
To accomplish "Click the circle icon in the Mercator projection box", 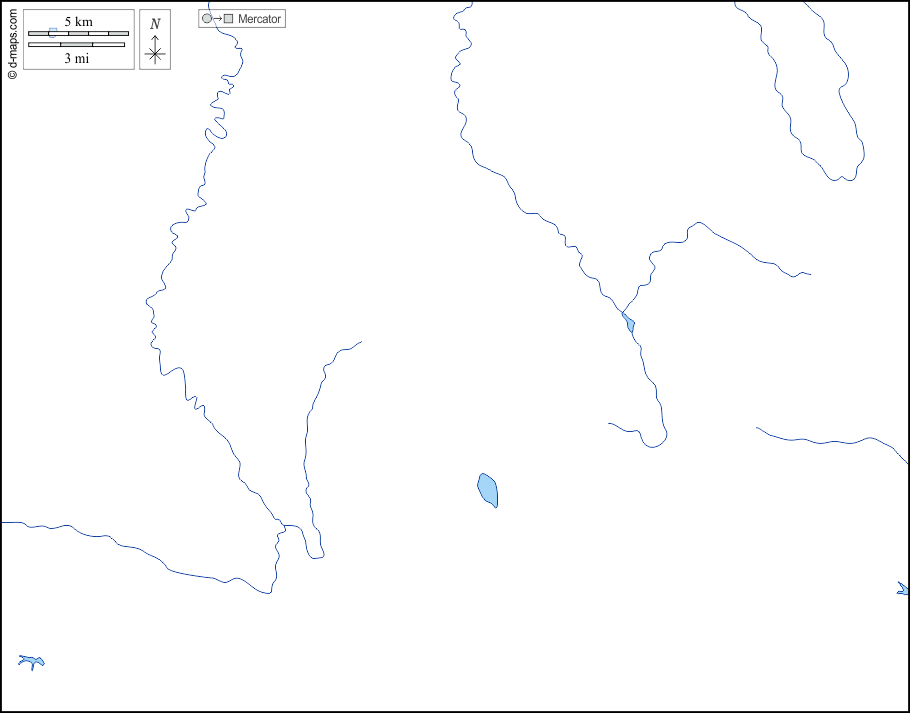I will pos(207,19).
